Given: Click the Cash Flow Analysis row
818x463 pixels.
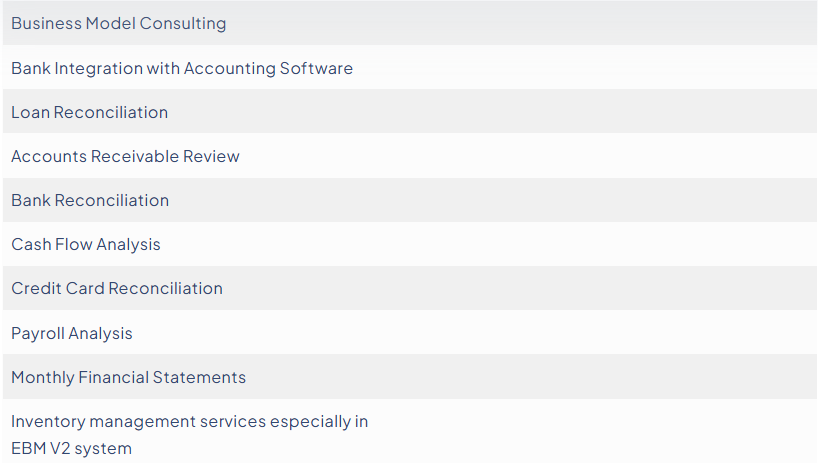Looking at the screenshot, I should [410, 244].
